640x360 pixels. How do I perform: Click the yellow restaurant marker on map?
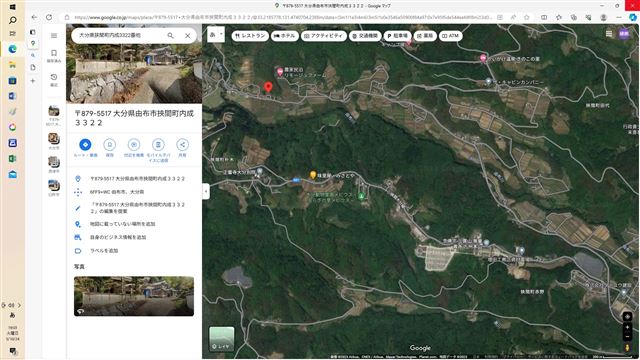[x=313, y=175]
